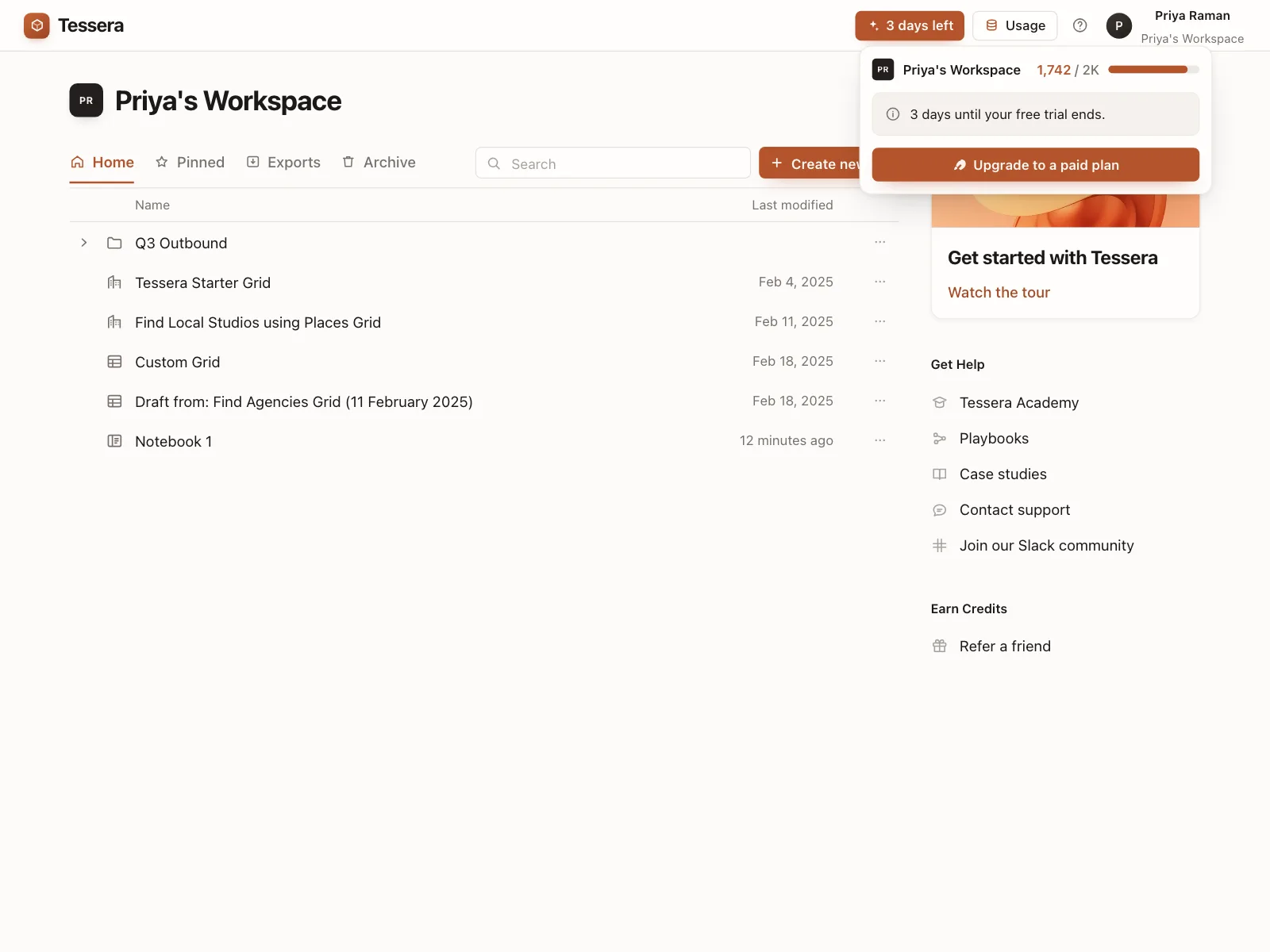Click the Get started with Tessera heading
This screenshot has height=952, width=1270.
[1053, 258]
